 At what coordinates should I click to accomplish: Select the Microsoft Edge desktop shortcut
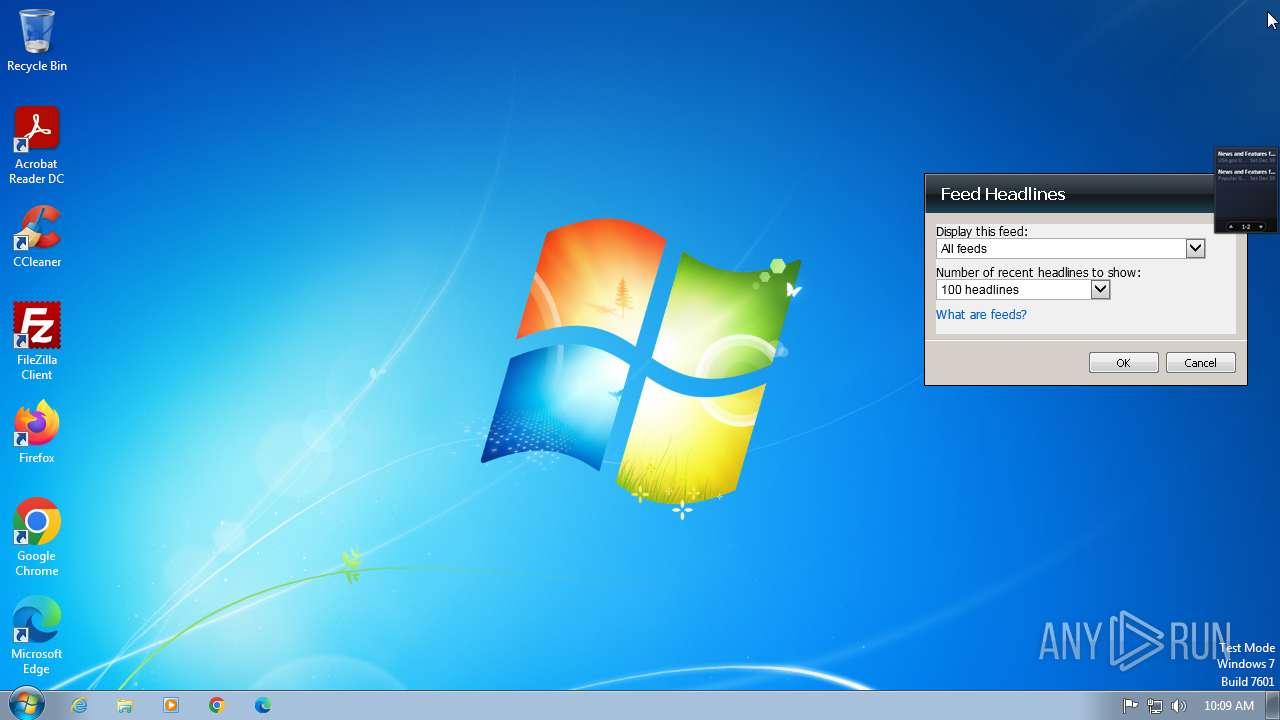point(37,636)
